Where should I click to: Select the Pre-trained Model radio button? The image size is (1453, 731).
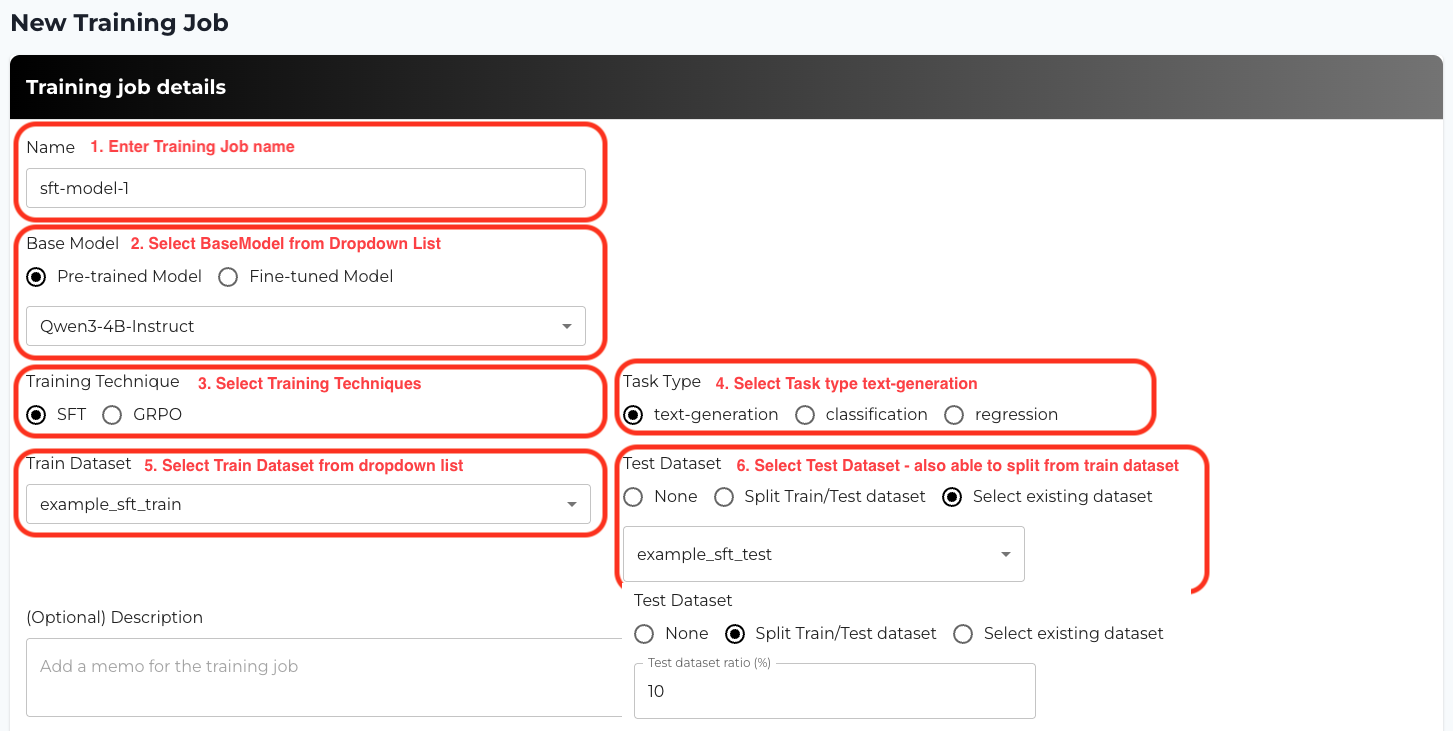[37, 277]
